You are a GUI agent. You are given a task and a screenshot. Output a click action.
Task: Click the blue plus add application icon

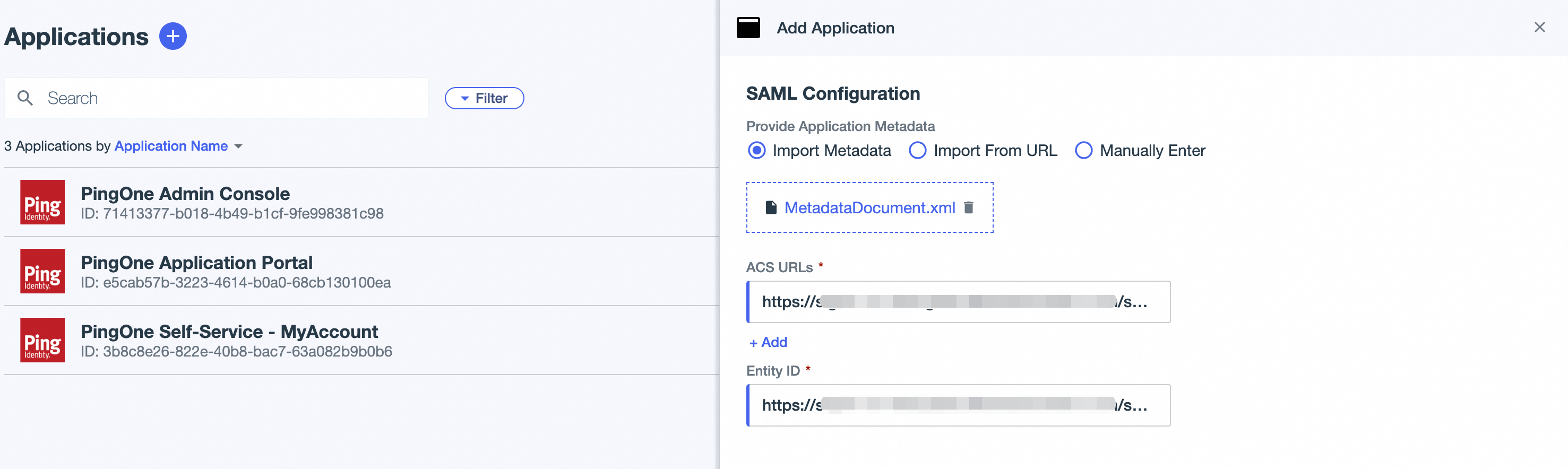[173, 37]
